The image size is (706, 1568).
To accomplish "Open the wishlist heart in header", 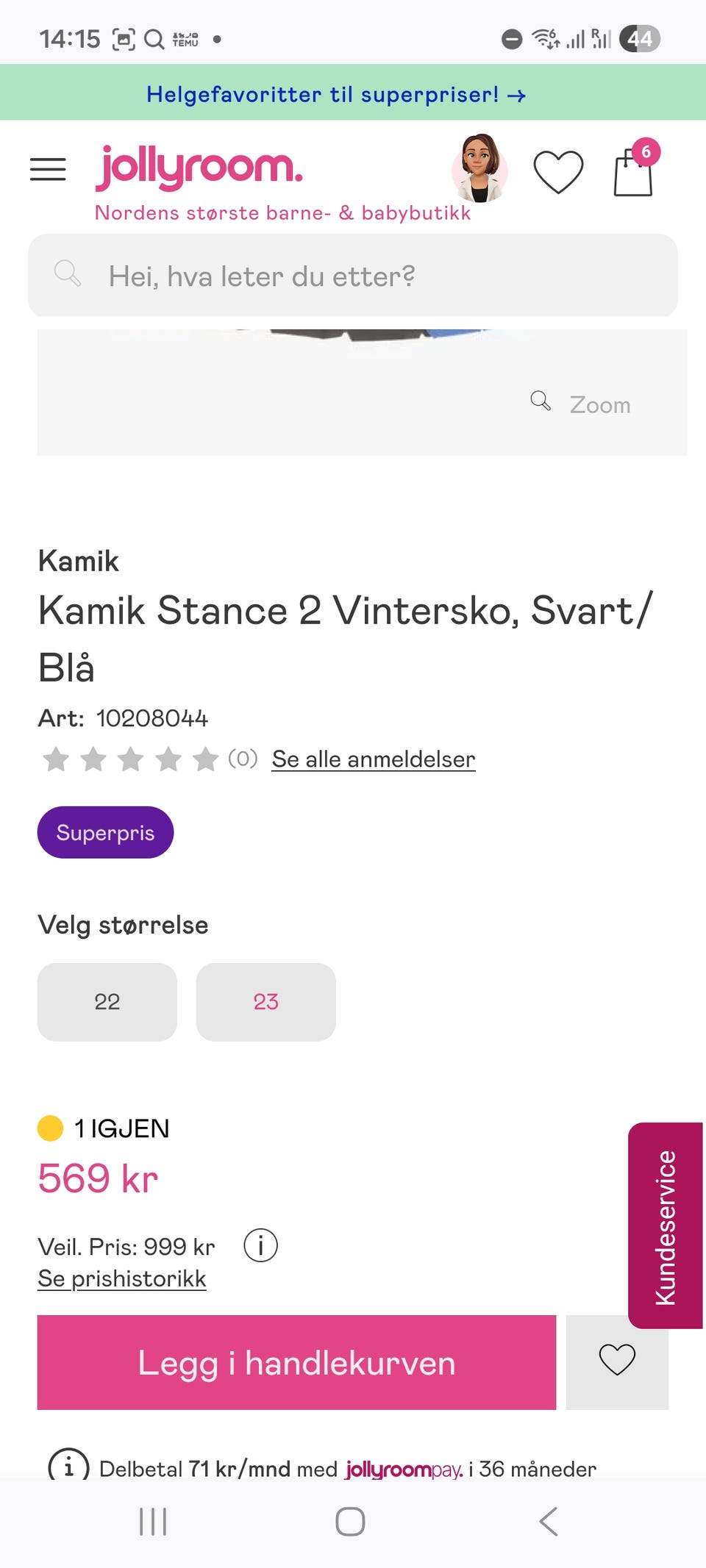I will pyautogui.click(x=558, y=172).
